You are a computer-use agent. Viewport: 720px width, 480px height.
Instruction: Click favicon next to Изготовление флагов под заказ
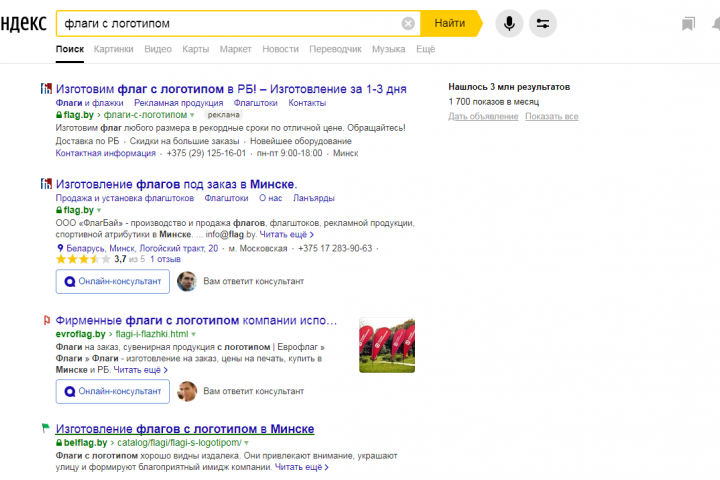[x=46, y=184]
